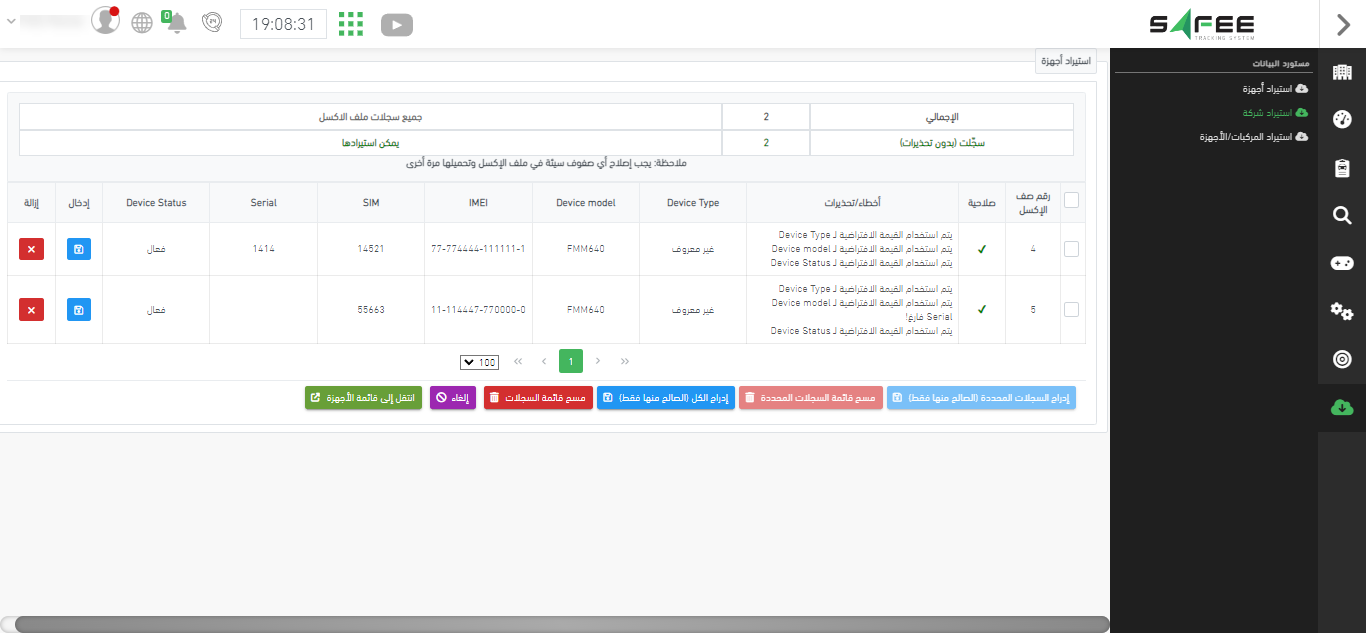Image resolution: width=1366 pixels, height=633 pixels.
Task: Tick the checkbox for Excel row 5
Action: point(1071,310)
